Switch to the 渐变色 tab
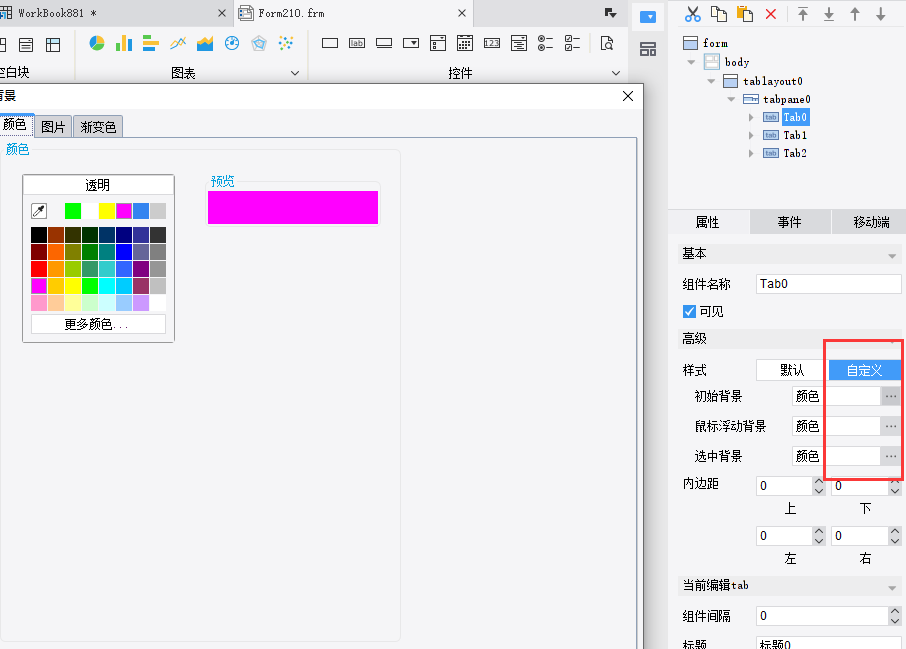This screenshot has width=906, height=649. [98, 127]
